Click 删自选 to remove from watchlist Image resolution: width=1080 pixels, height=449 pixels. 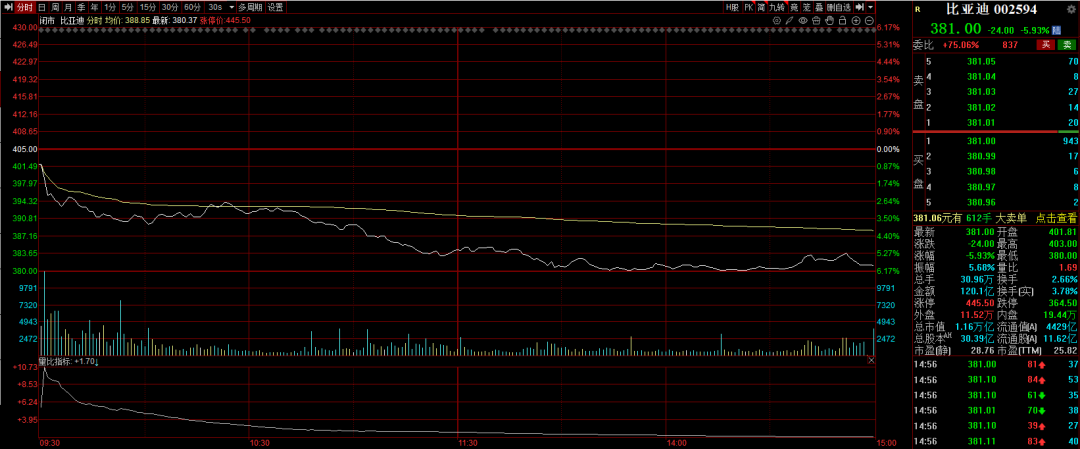tap(839, 7)
